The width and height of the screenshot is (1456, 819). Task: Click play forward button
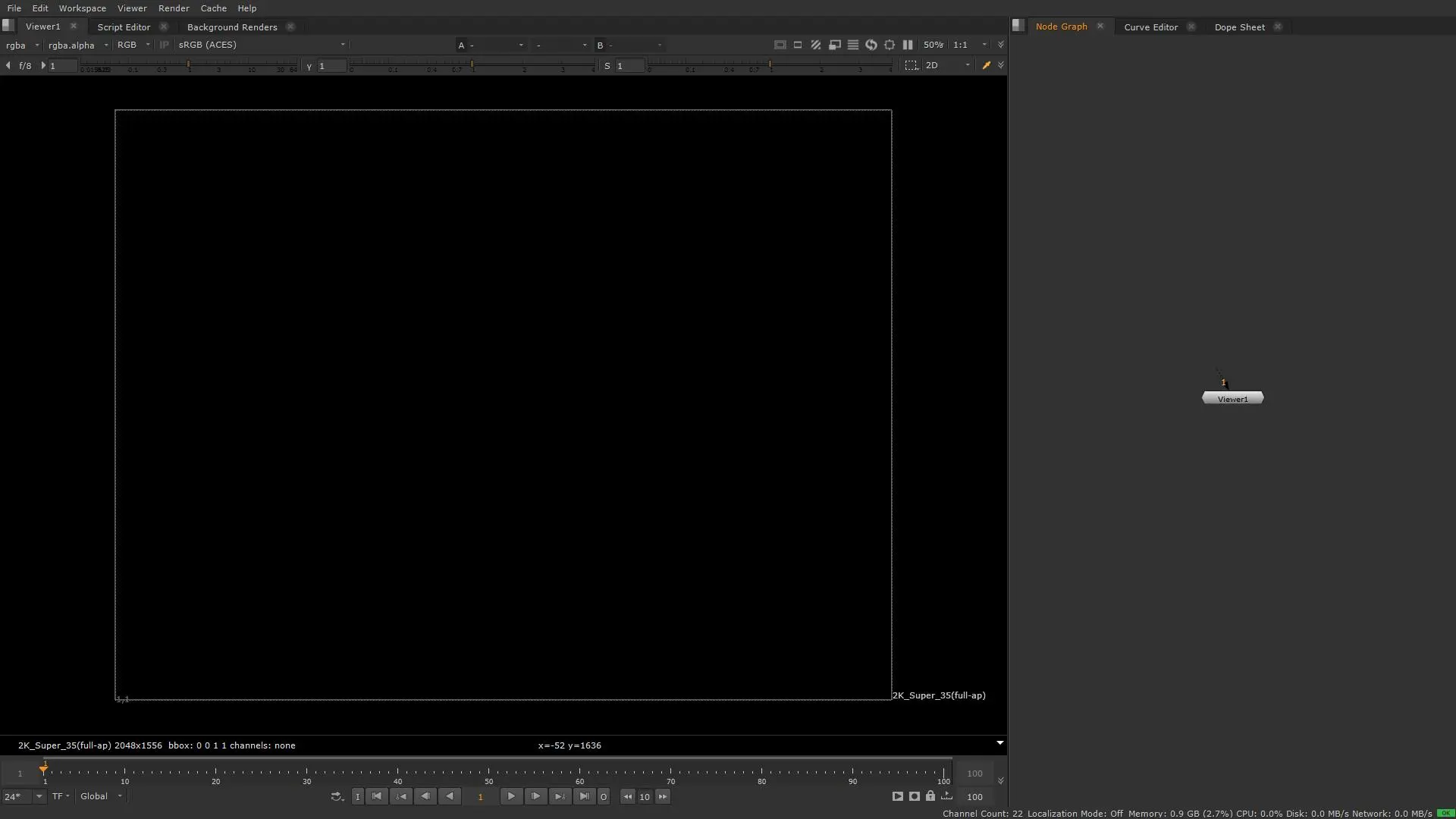pyautogui.click(x=511, y=796)
